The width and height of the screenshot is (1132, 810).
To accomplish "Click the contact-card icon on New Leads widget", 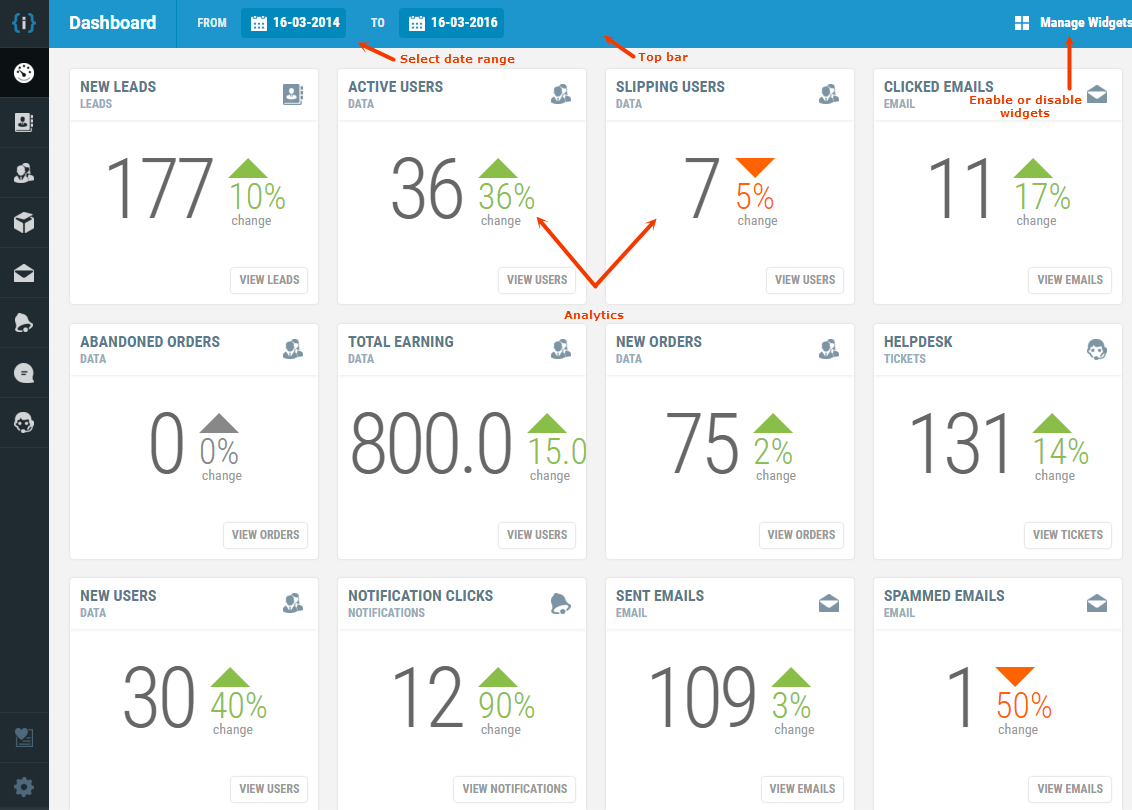I will coord(292,94).
